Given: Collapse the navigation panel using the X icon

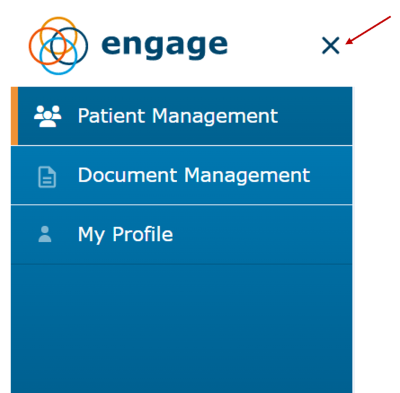Looking at the screenshot, I should 331,46.
